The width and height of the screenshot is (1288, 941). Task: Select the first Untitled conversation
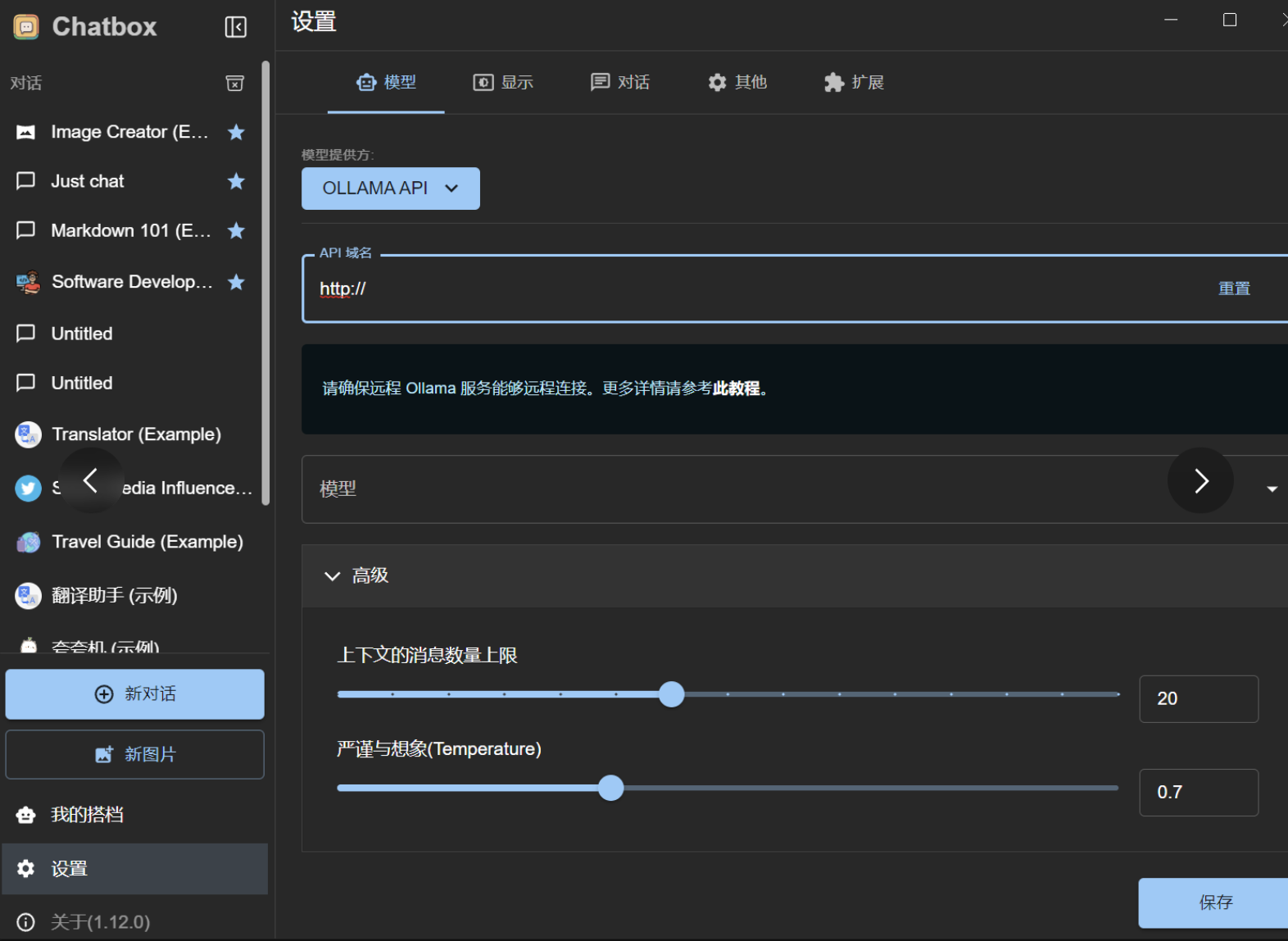point(131,334)
